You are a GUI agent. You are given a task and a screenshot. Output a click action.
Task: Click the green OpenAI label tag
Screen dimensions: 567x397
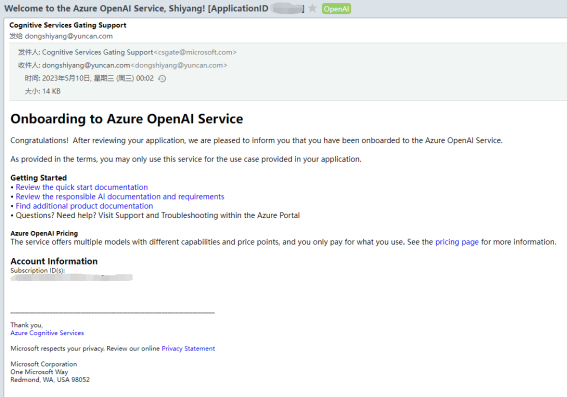click(x=336, y=9)
